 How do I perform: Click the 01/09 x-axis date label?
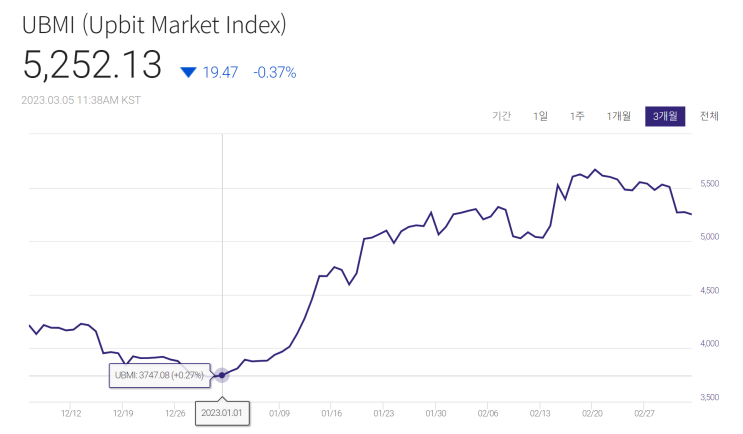279,414
